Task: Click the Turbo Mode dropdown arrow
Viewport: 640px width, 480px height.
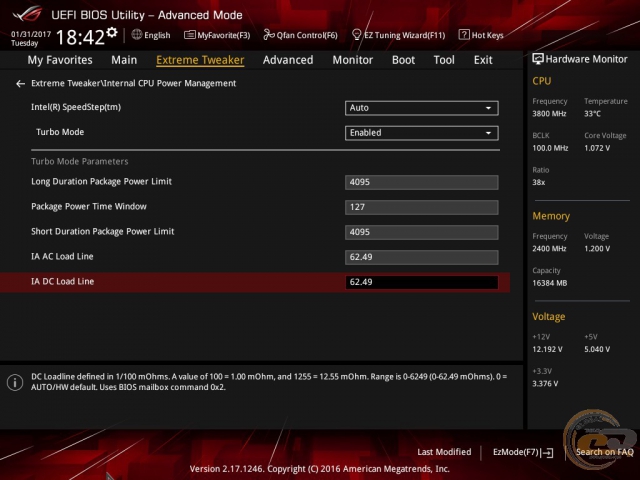Action: pos(488,133)
